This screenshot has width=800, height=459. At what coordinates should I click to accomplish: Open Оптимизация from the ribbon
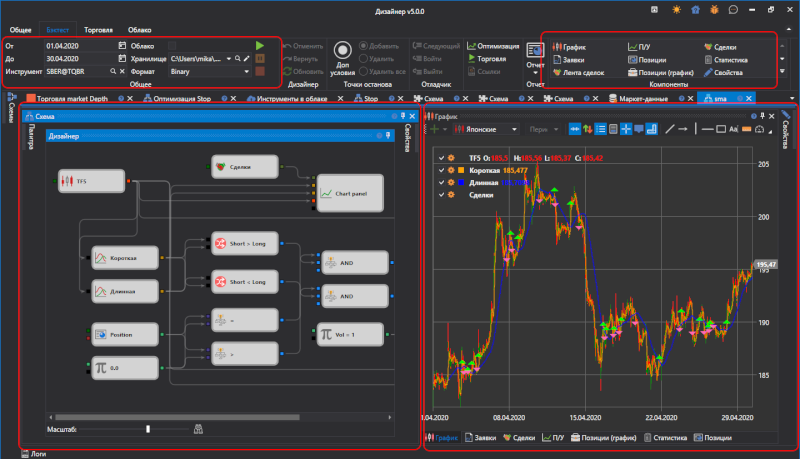(493, 46)
